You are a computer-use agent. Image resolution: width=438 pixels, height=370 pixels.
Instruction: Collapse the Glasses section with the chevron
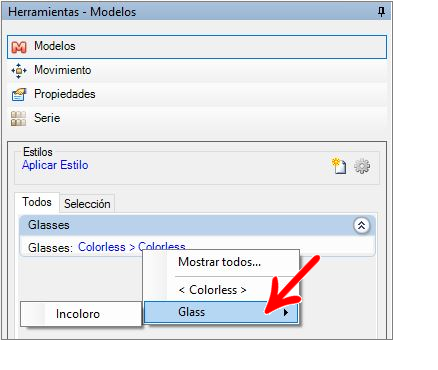coord(361,226)
